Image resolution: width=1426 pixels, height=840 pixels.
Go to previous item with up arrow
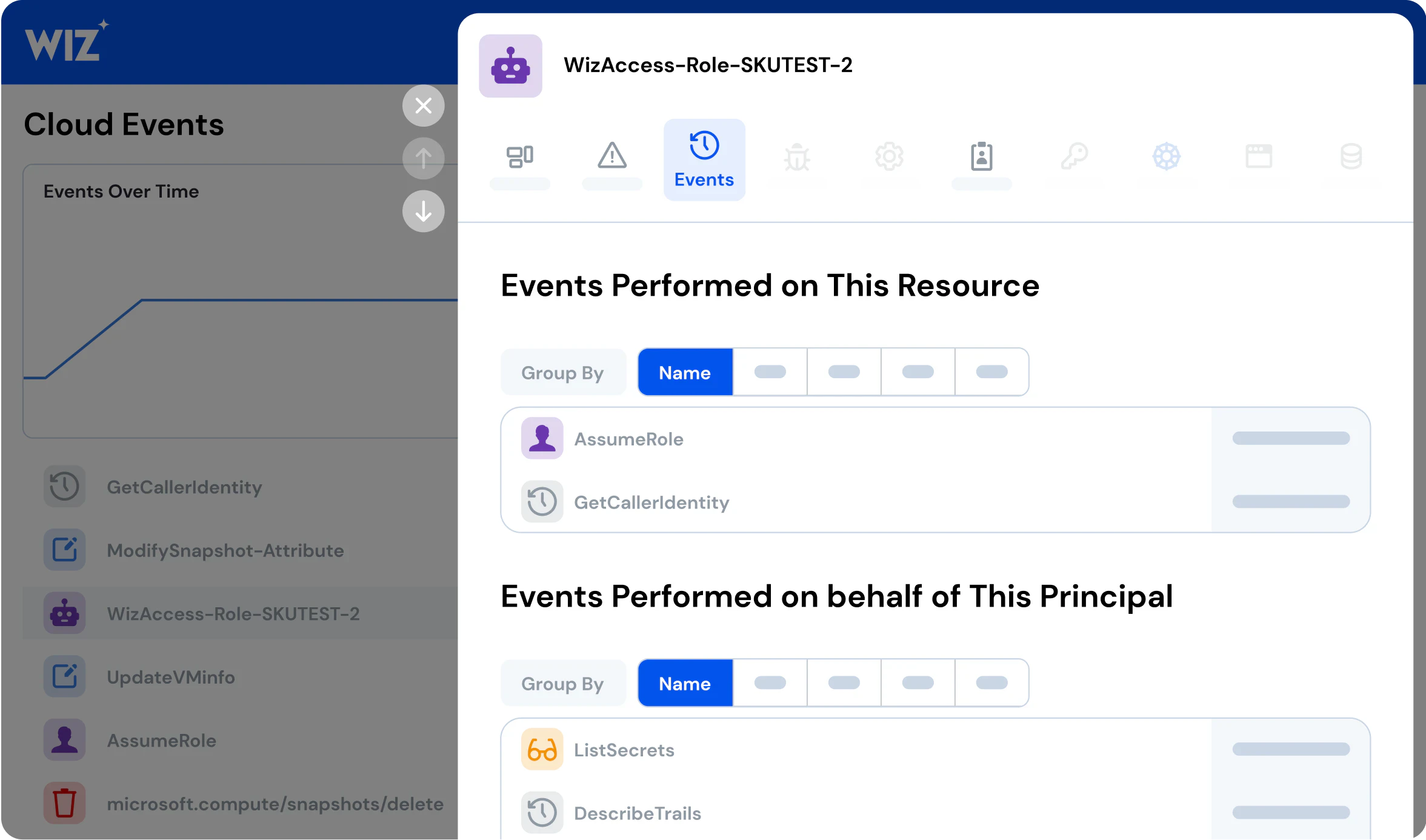[423, 158]
